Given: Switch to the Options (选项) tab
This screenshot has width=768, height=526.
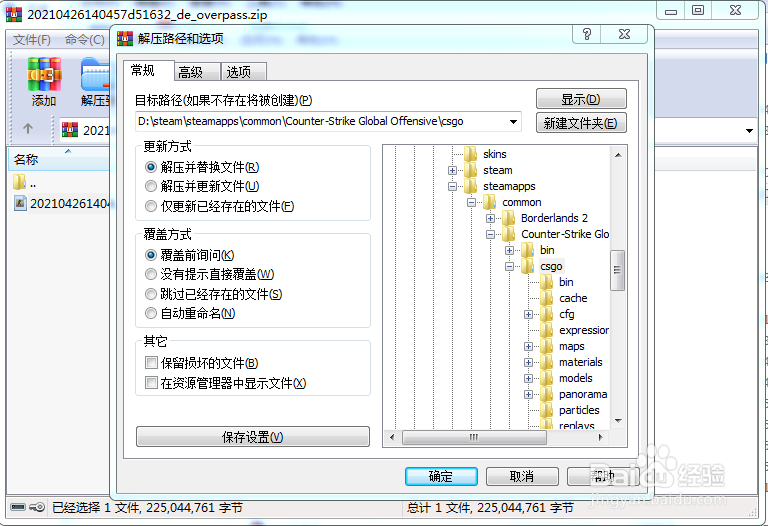Looking at the screenshot, I should 243,72.
